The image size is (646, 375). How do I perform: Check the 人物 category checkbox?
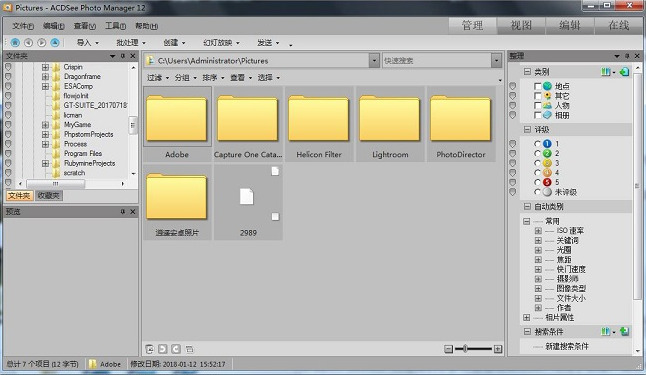[x=537, y=105]
